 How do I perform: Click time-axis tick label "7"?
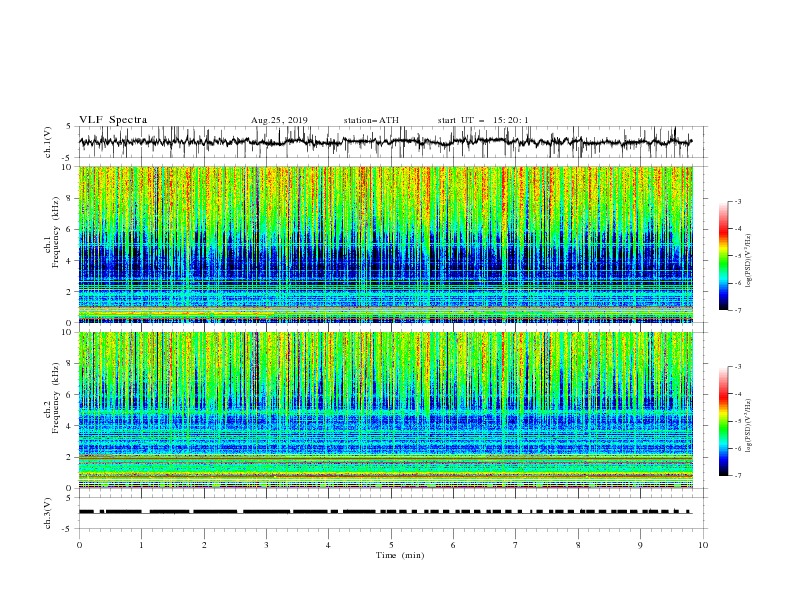click(516, 545)
